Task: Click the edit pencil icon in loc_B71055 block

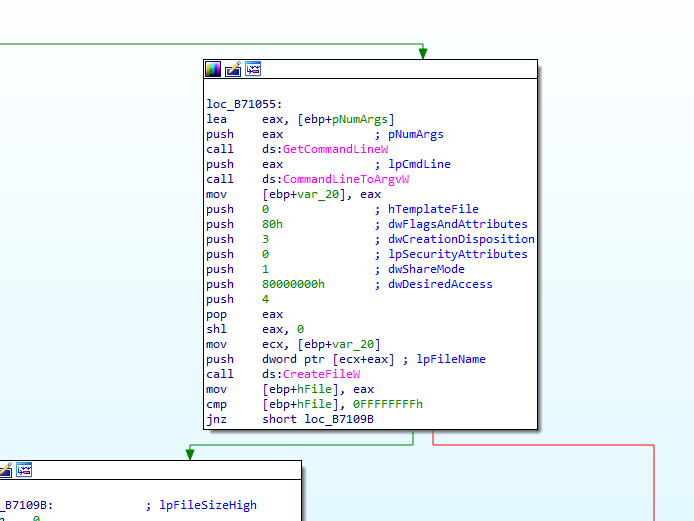Action: point(233,69)
